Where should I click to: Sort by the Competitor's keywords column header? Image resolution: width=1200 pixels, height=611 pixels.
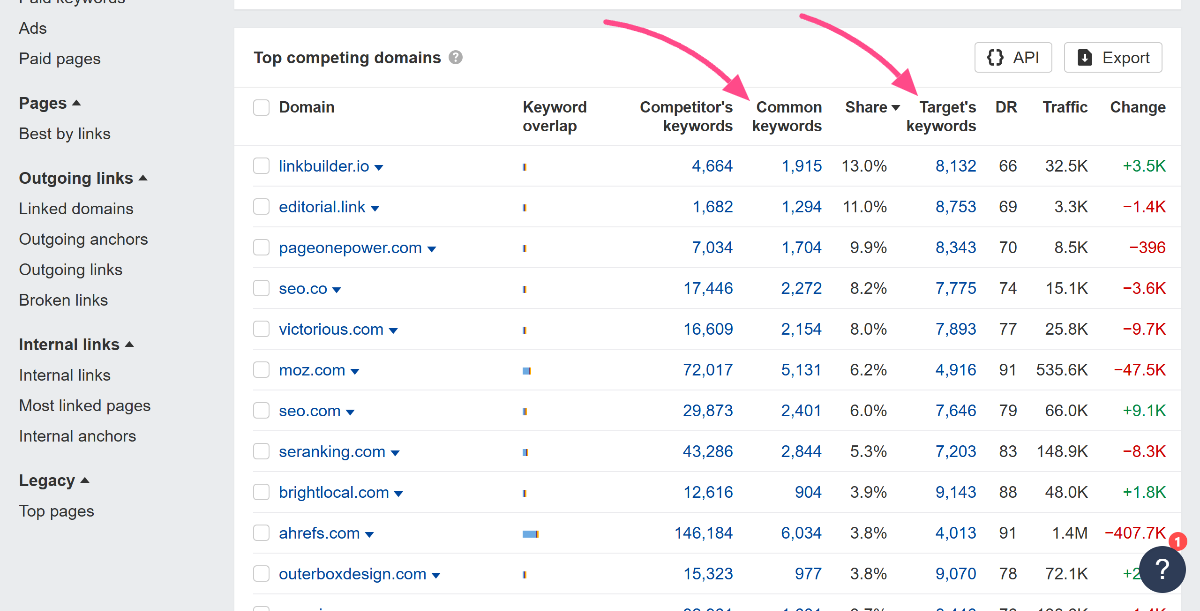click(x=687, y=116)
